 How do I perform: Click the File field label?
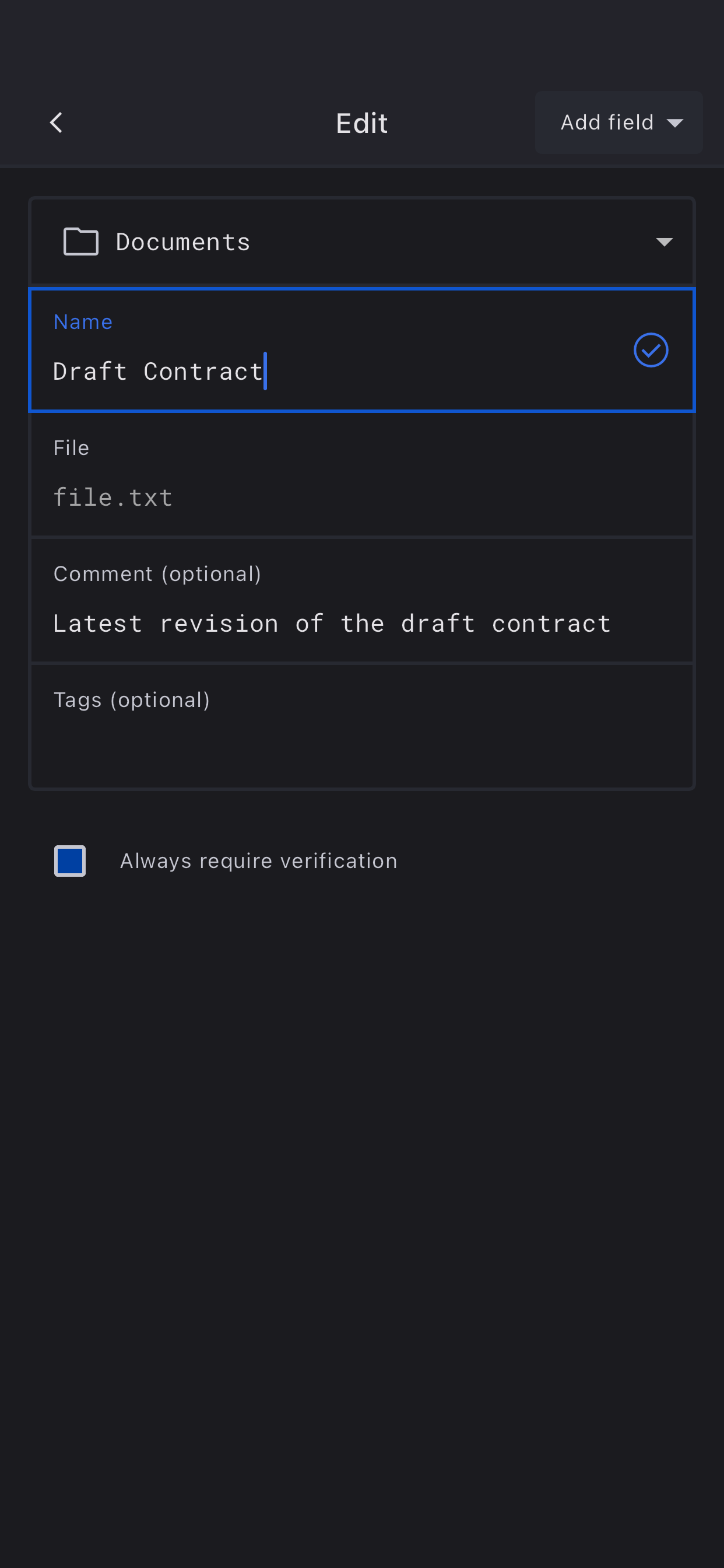tap(71, 448)
